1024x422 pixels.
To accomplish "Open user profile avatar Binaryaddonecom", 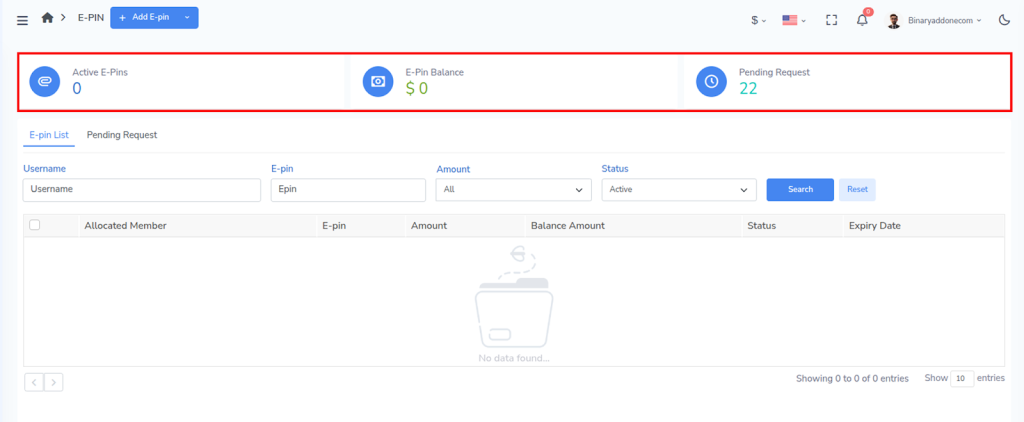I will coord(893,19).
